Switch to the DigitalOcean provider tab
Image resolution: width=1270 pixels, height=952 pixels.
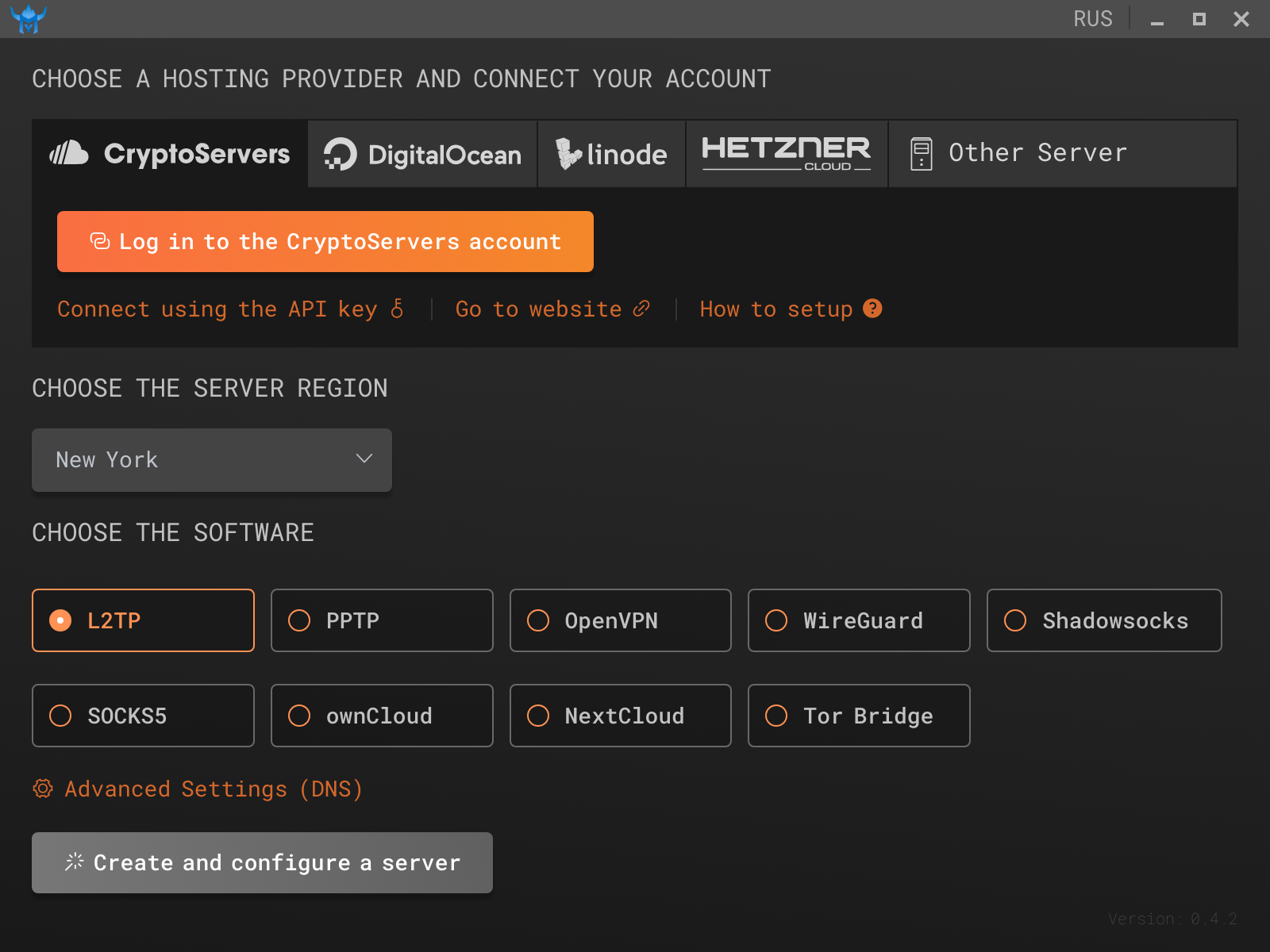tap(422, 154)
